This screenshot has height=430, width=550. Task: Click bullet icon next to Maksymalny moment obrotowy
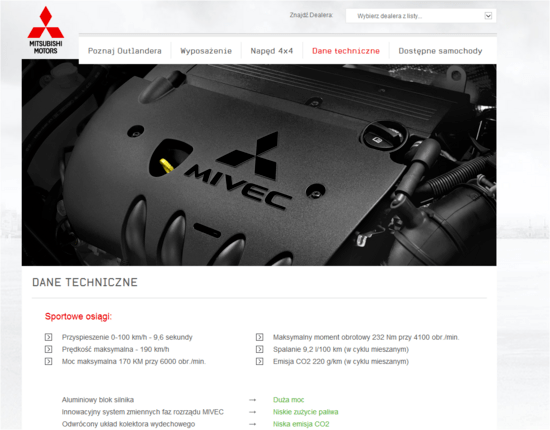(x=259, y=337)
